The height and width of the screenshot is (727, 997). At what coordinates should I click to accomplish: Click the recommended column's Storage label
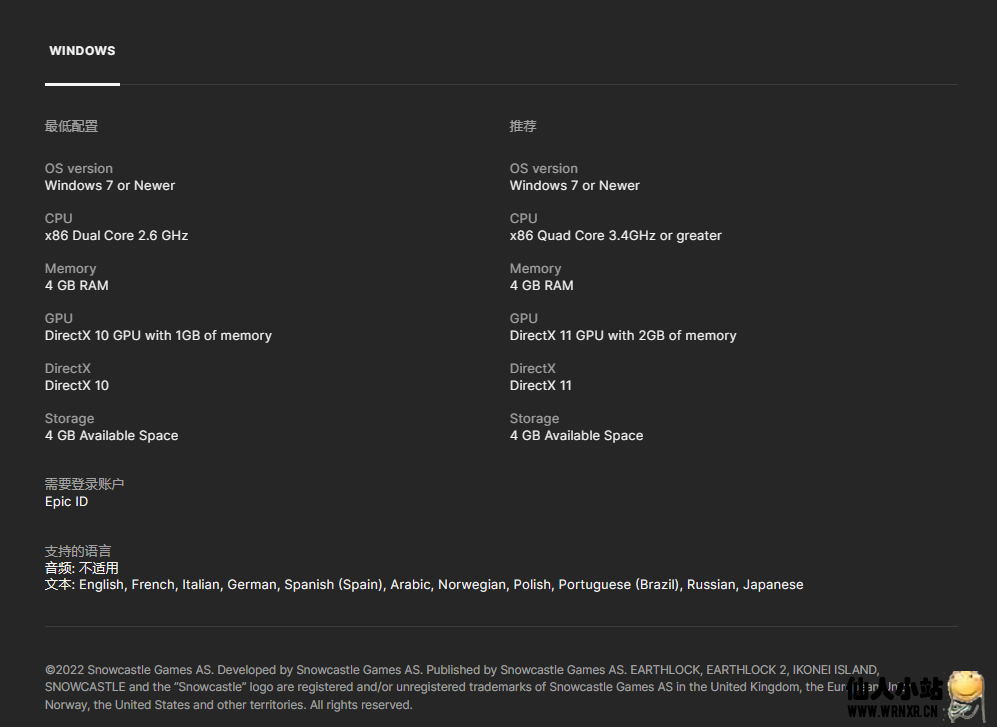534,418
